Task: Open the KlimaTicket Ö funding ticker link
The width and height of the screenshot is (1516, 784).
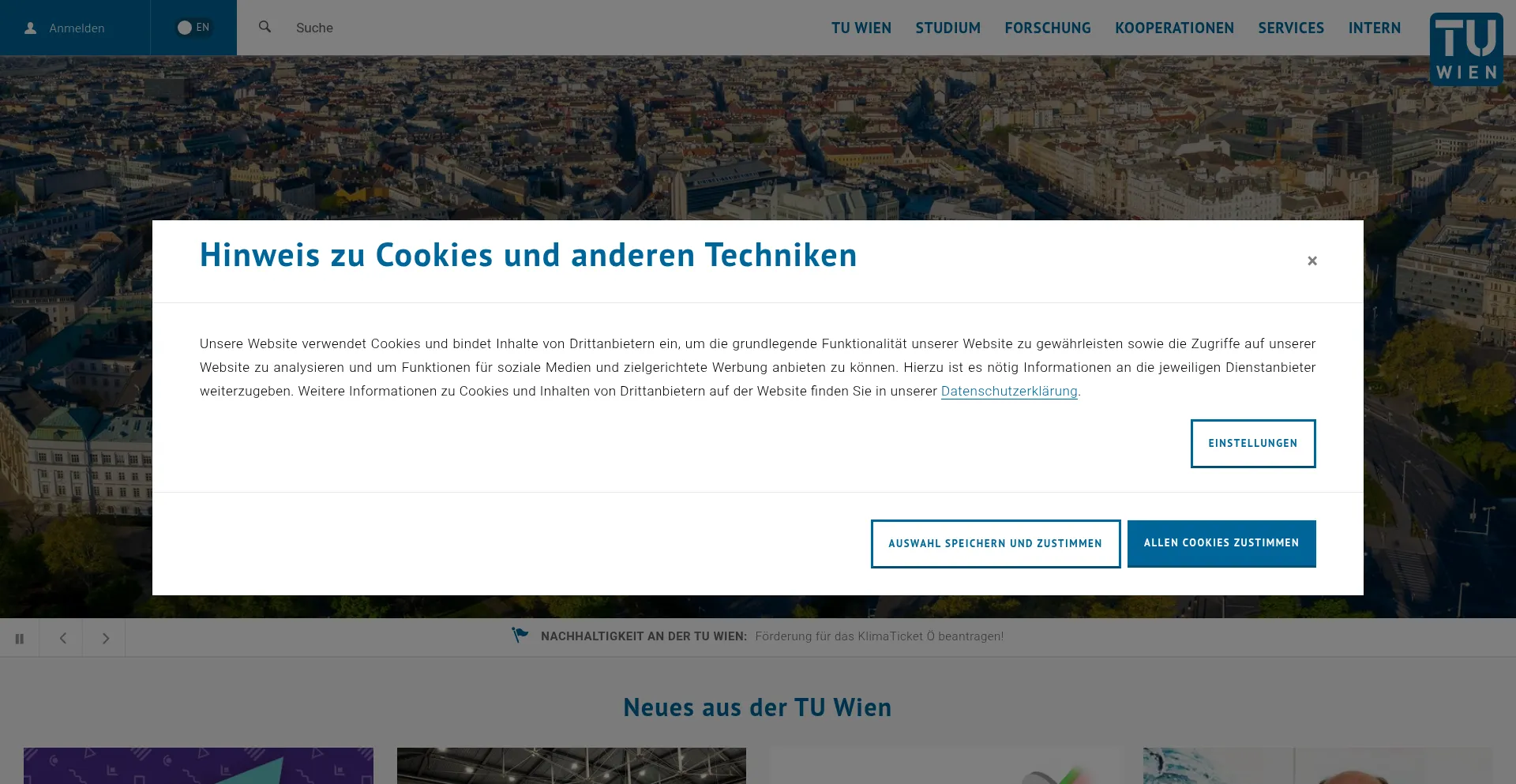Action: (x=880, y=636)
